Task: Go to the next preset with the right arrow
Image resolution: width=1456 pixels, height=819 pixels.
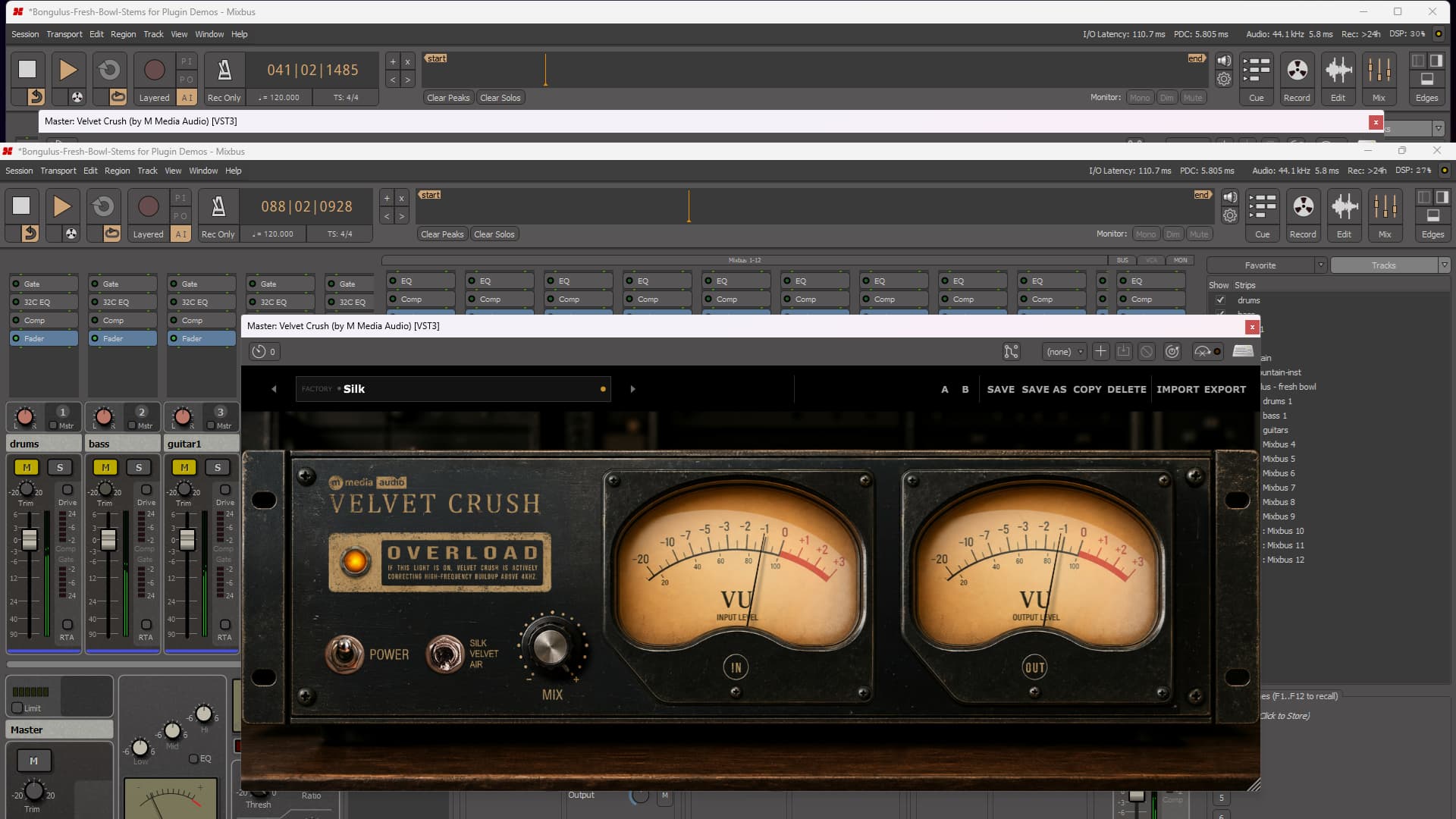Action: tap(633, 389)
